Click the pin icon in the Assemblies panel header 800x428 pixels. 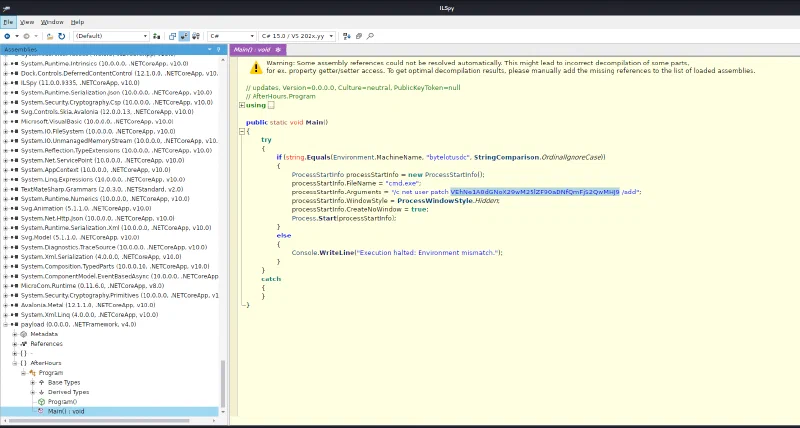point(219,49)
